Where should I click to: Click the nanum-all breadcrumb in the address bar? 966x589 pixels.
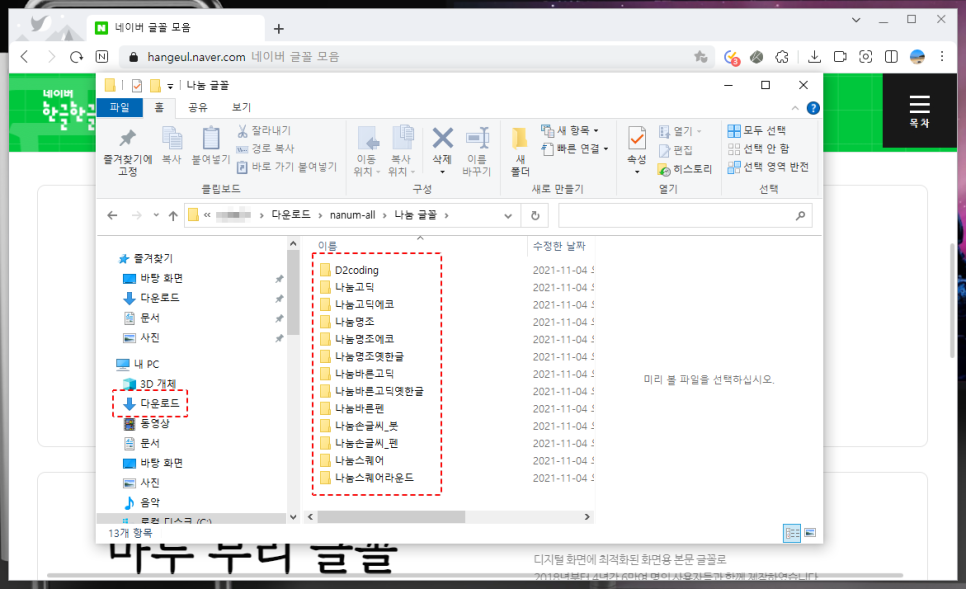click(x=352, y=215)
